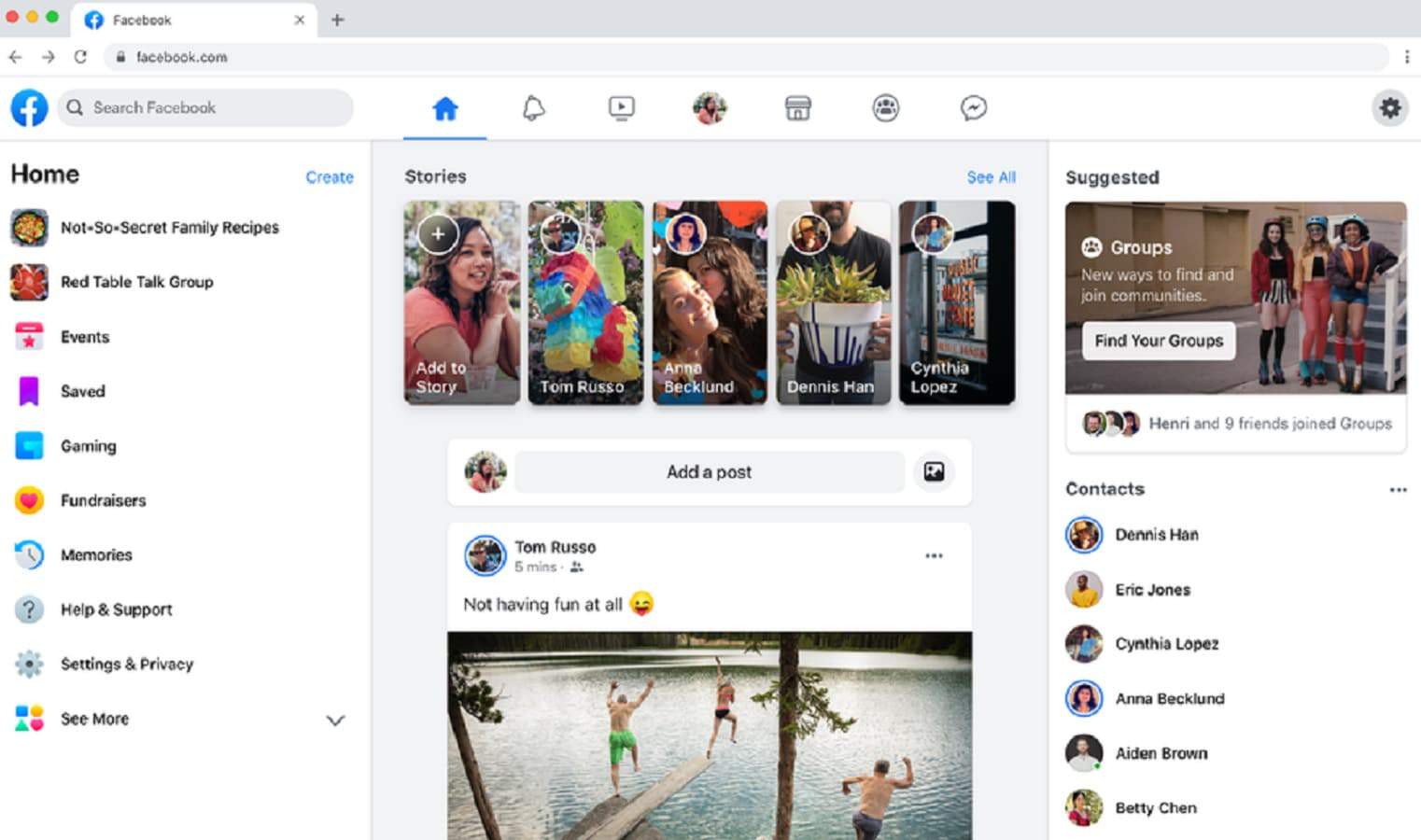Open the lake jumping photo
1421x840 pixels.
(x=710, y=735)
